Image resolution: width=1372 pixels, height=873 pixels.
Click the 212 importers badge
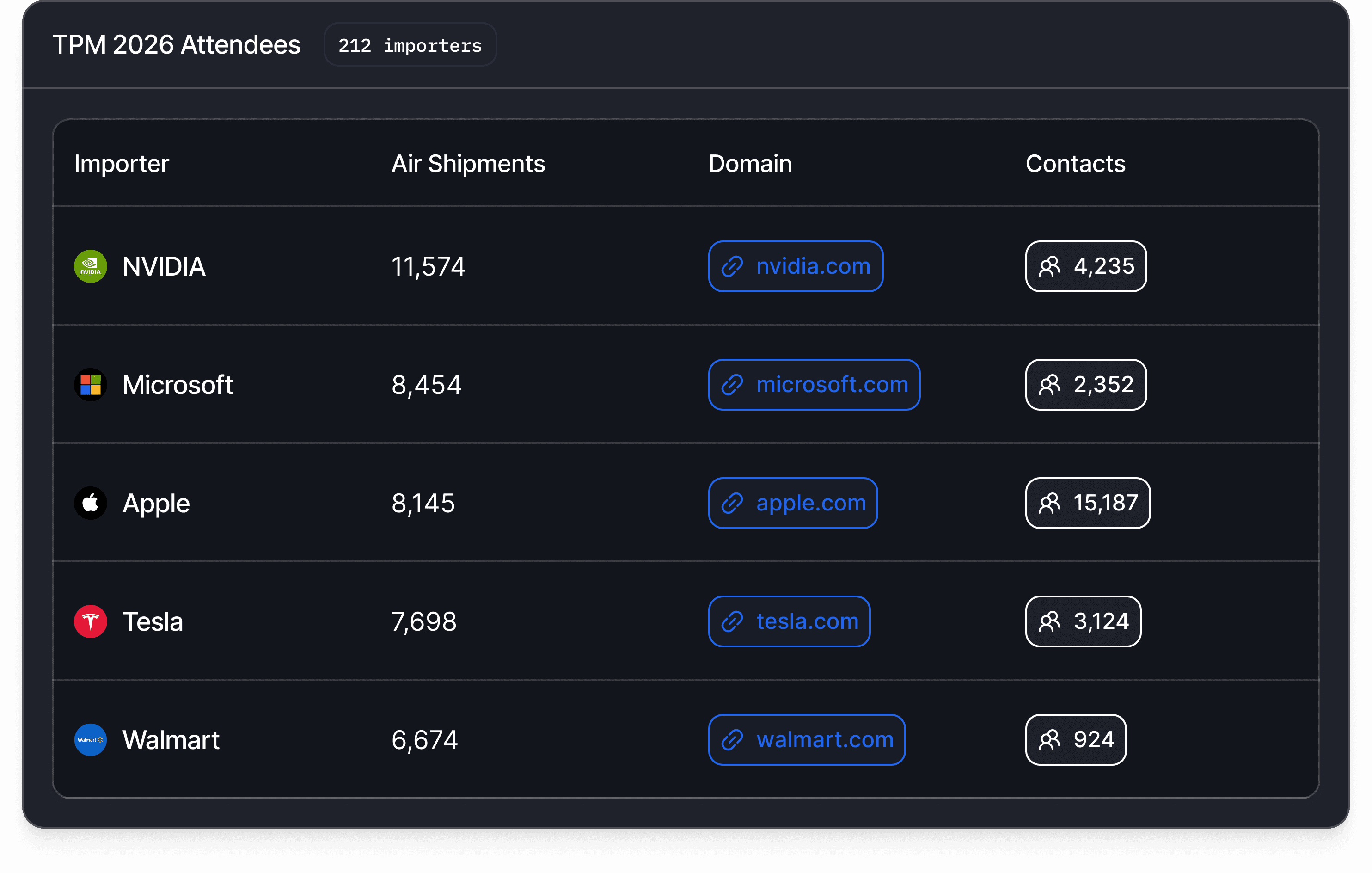(x=410, y=45)
